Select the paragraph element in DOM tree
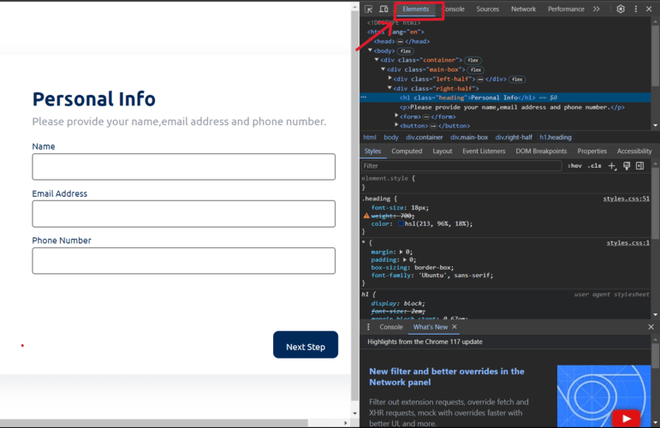Screen dimensions: 660x428 [x=512, y=107]
